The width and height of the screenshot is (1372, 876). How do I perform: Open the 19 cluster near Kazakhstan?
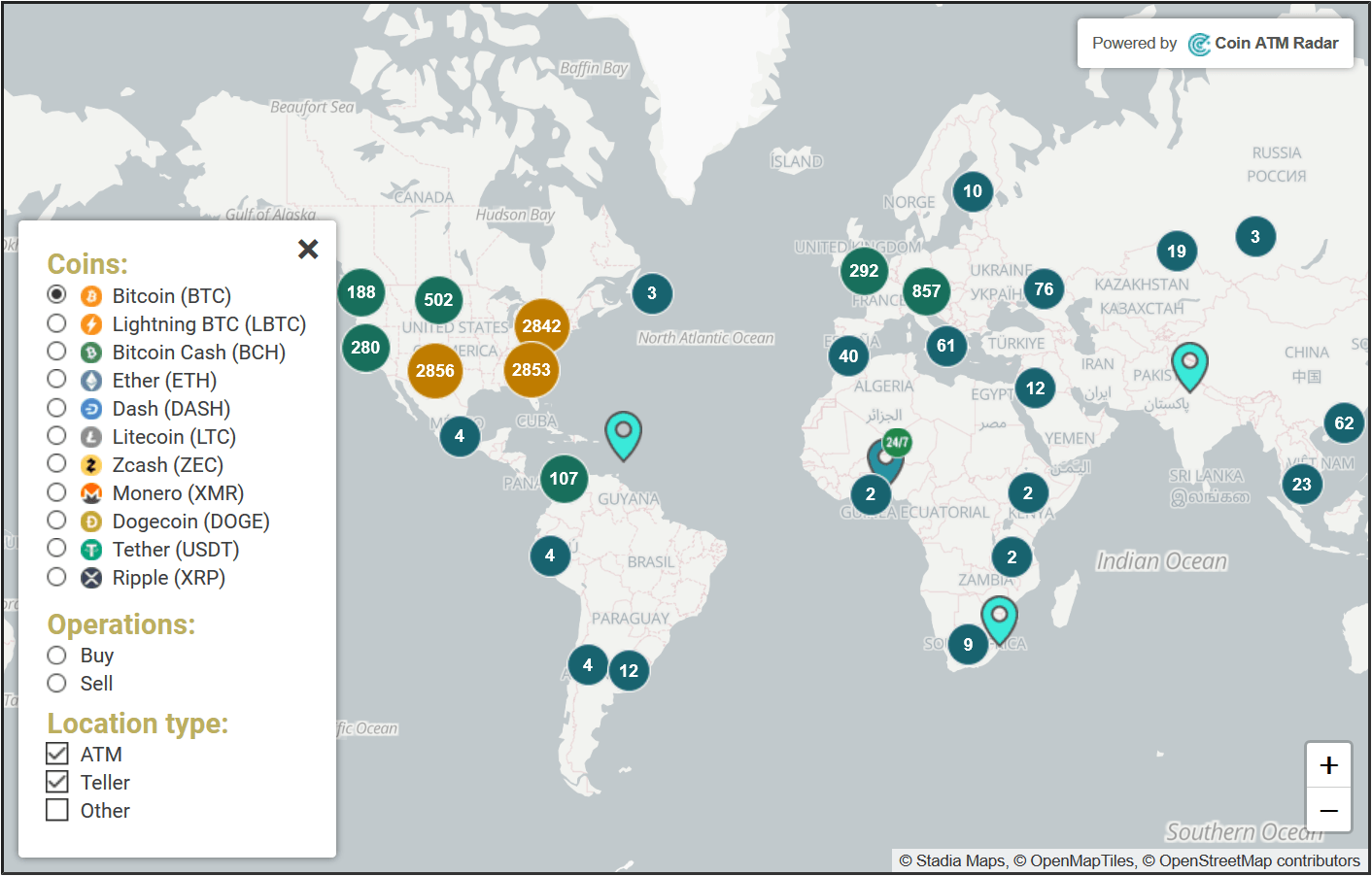1177,252
